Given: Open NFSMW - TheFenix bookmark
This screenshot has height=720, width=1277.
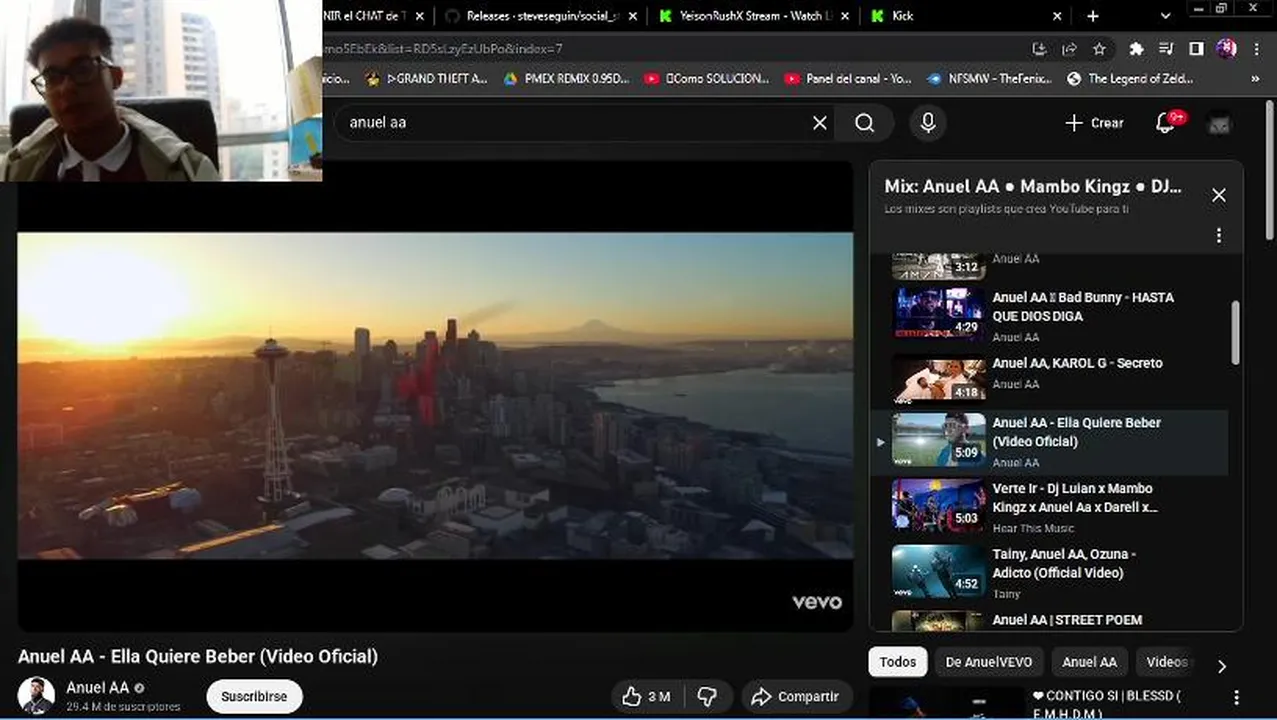Looking at the screenshot, I should [x=989, y=78].
